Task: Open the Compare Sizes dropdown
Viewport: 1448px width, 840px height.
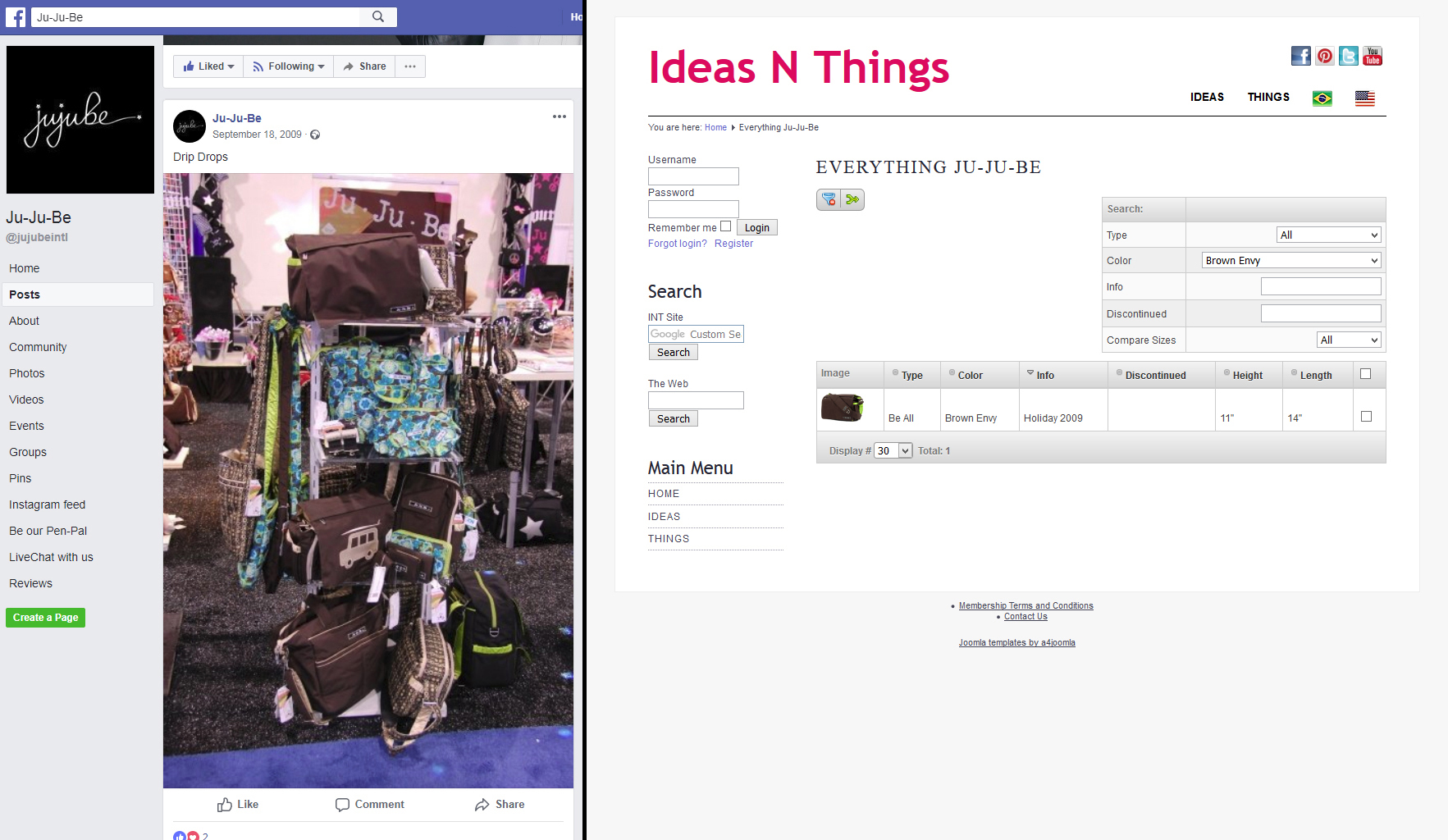Action: 1350,340
